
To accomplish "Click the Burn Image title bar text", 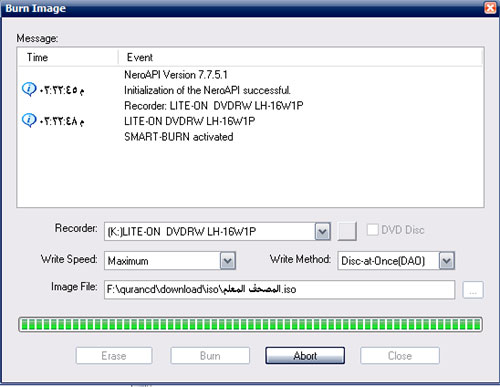I will pyautogui.click(x=35, y=8).
